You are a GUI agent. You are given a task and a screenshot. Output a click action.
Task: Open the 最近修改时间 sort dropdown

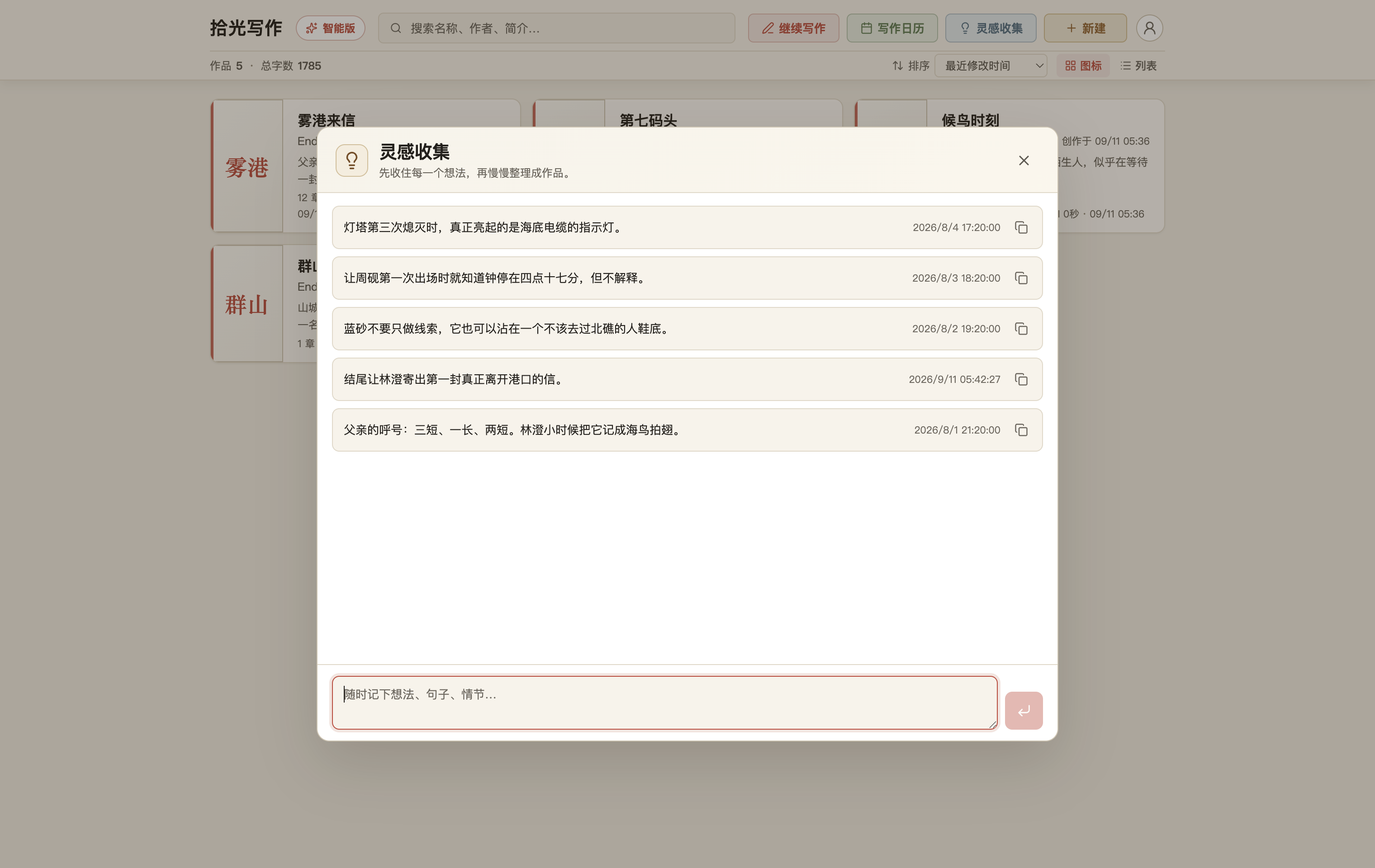pos(991,66)
